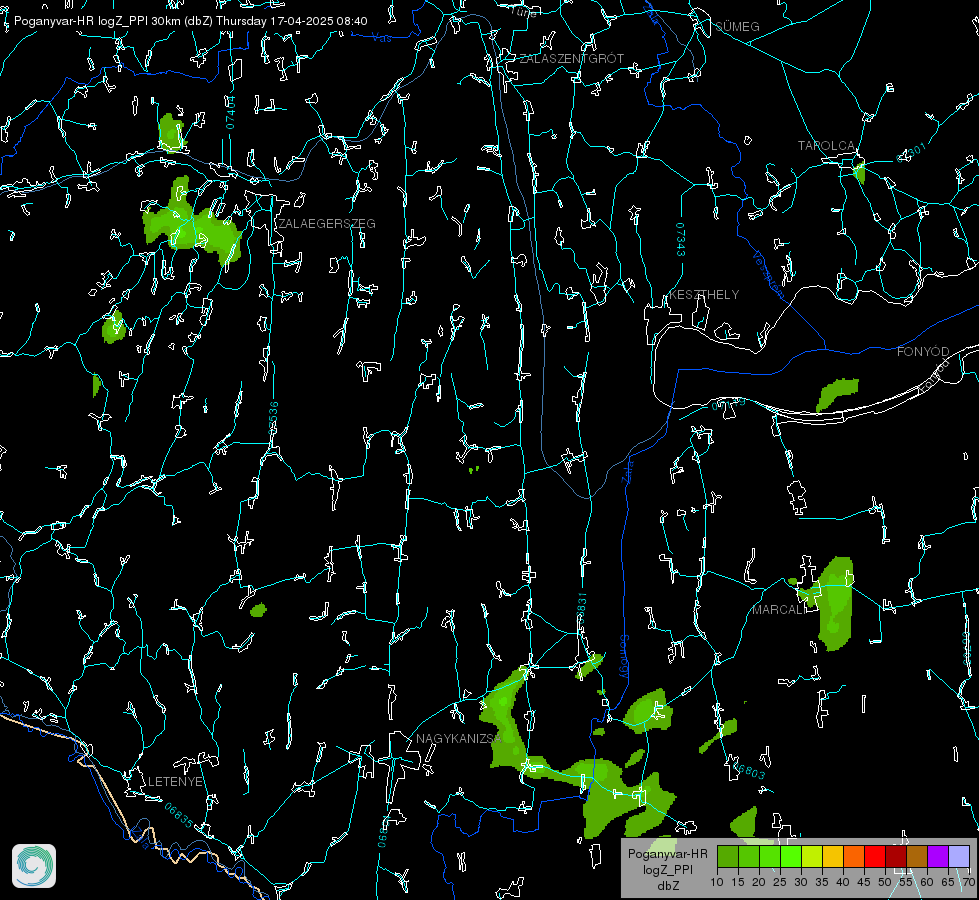Click the swirl weather logo icon
The height and width of the screenshot is (900, 979).
(x=34, y=866)
